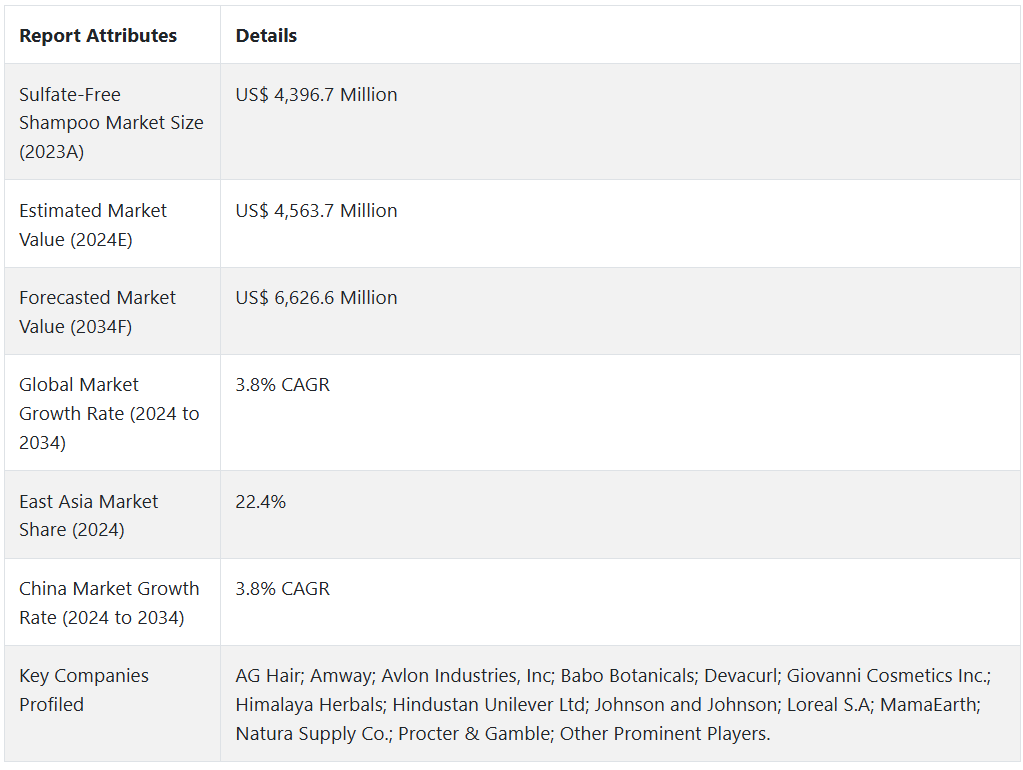This screenshot has height=770, width=1023.
Task: Select the Global Market Growth Rate cell
Action: click(x=109, y=413)
